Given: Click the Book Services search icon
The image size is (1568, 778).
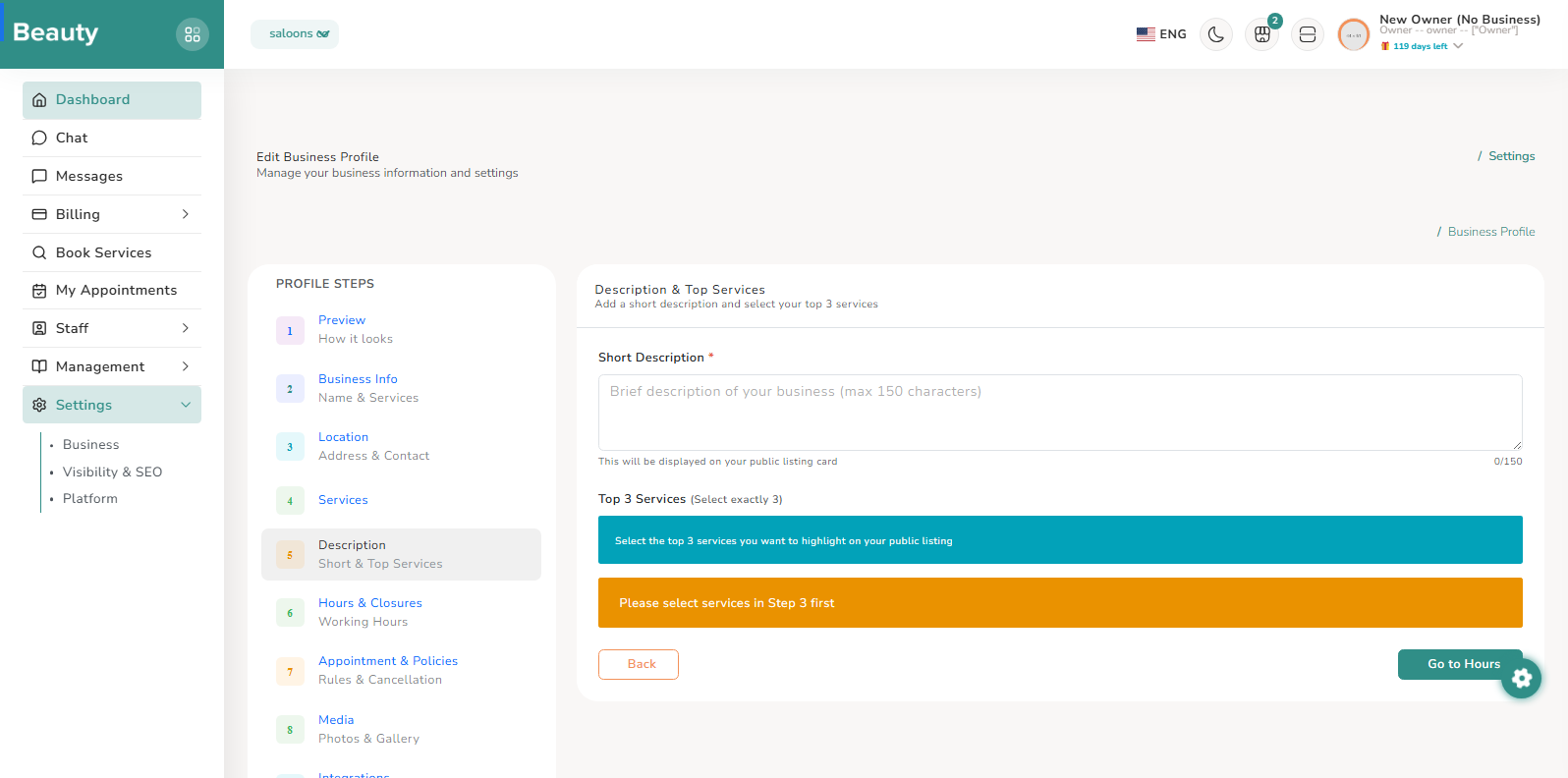Looking at the screenshot, I should [x=39, y=252].
